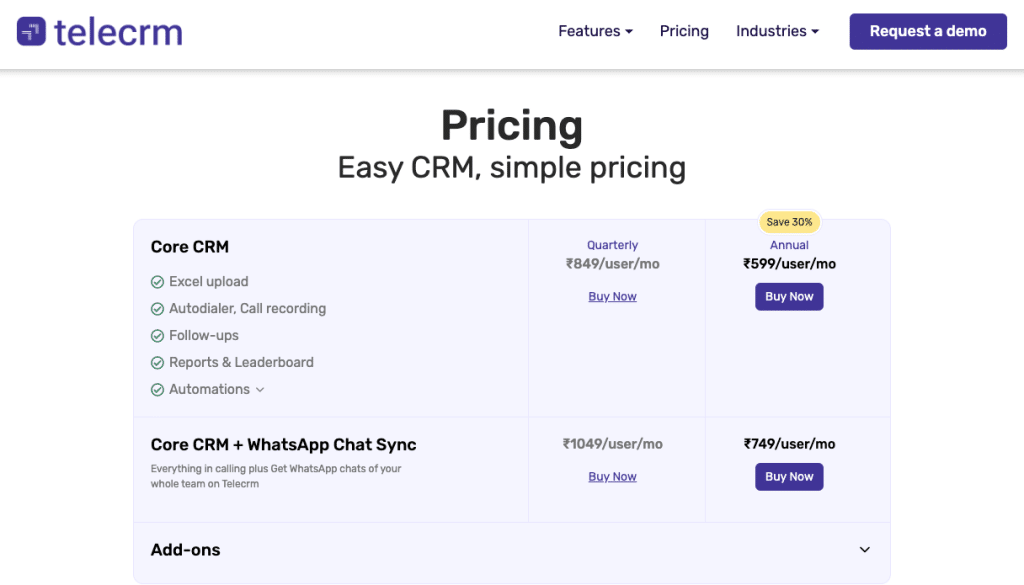Viewport: 1024px width, 585px height.
Task: Click the Quarterly pricing label
Action: (x=612, y=245)
